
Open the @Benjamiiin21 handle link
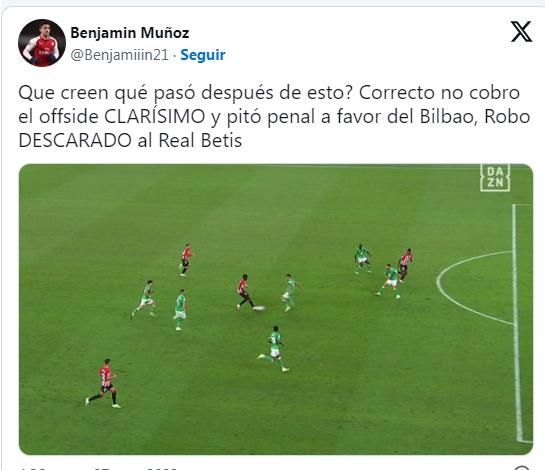tap(120, 55)
